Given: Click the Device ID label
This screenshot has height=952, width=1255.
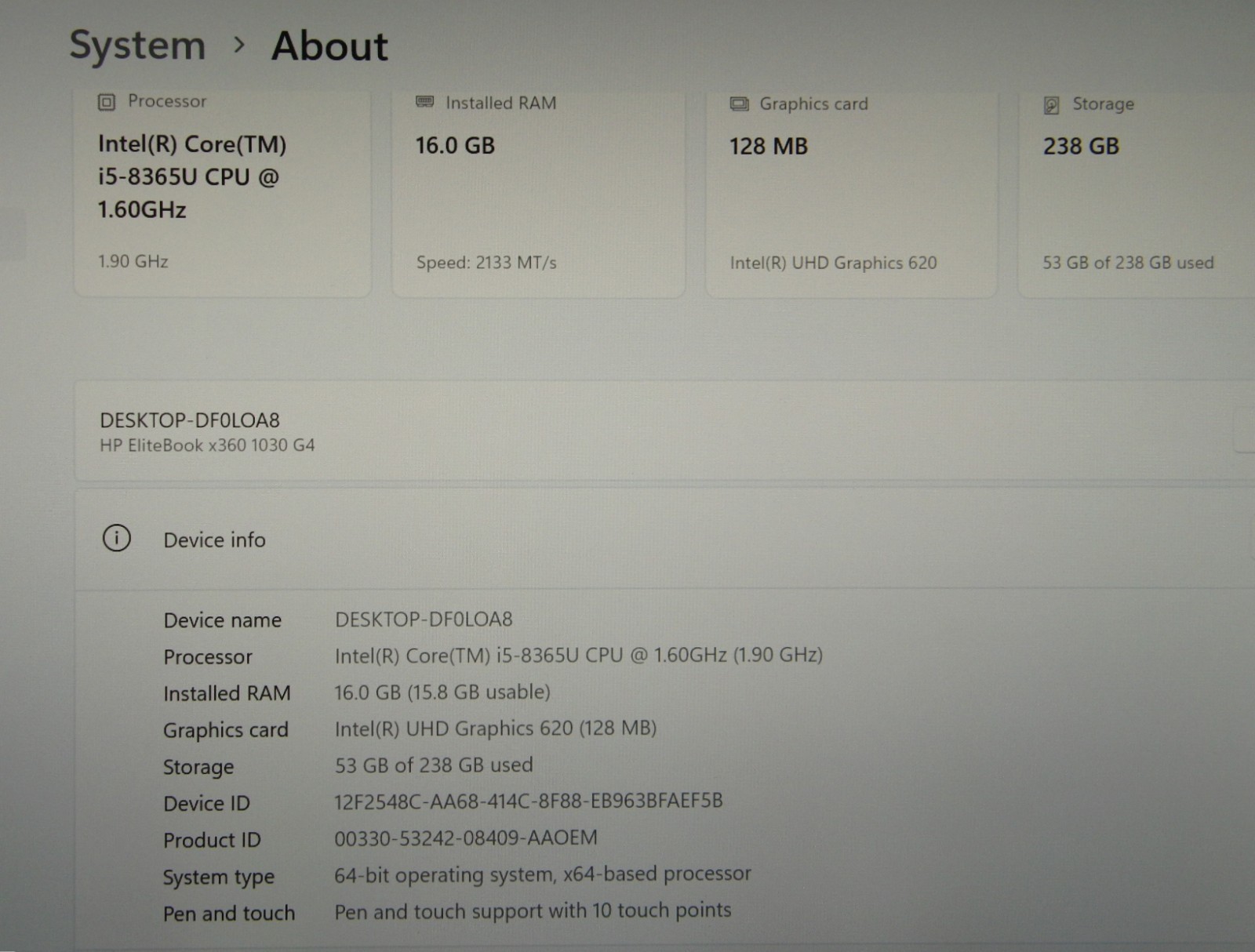Looking at the screenshot, I should pos(206,804).
